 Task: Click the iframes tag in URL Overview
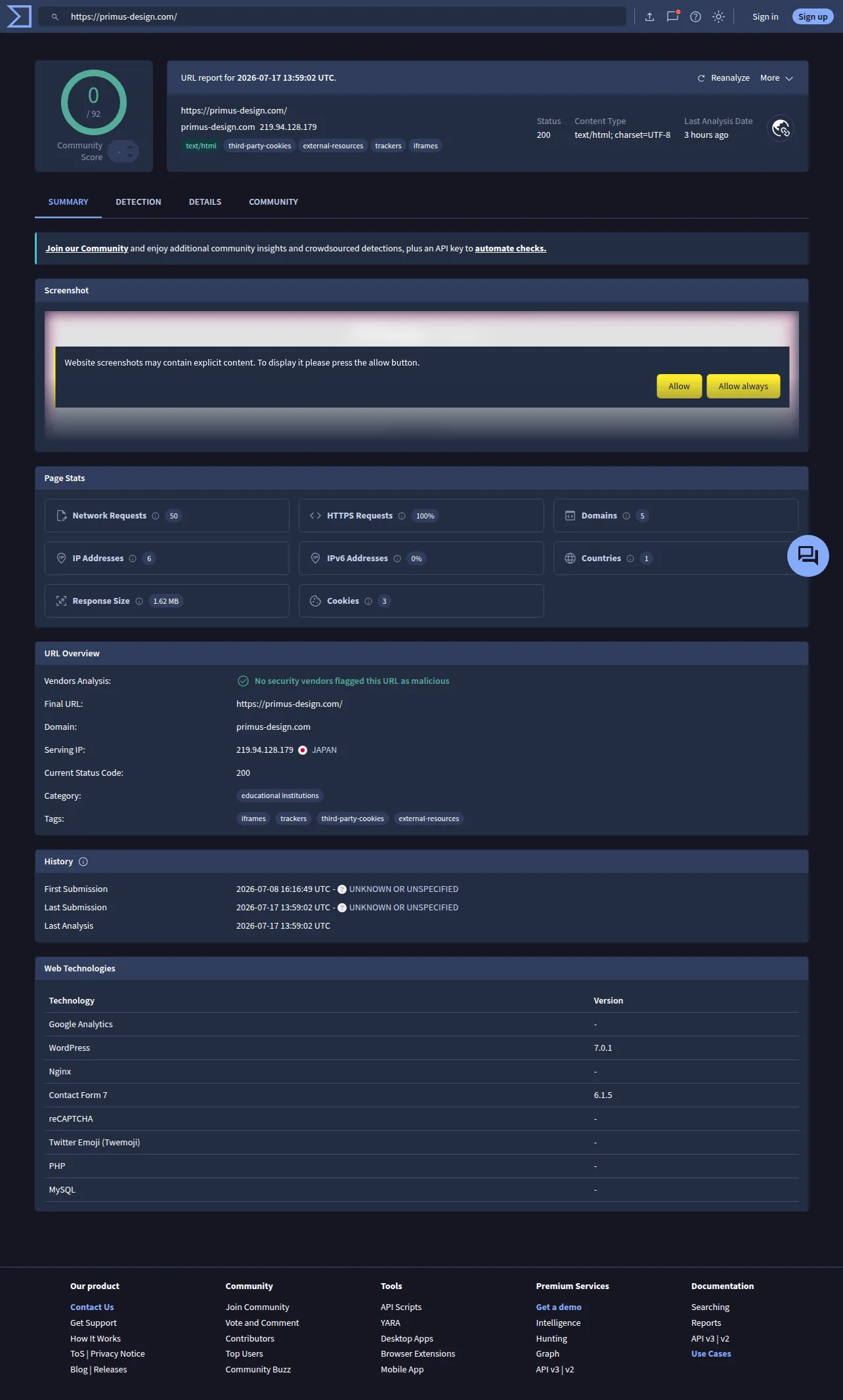tap(253, 819)
